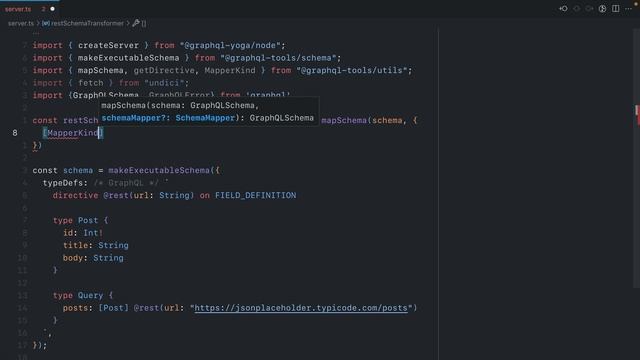Click the "@graphql-yoga/node" module string
Viewport: 640px width, 360px height.
[230, 45]
